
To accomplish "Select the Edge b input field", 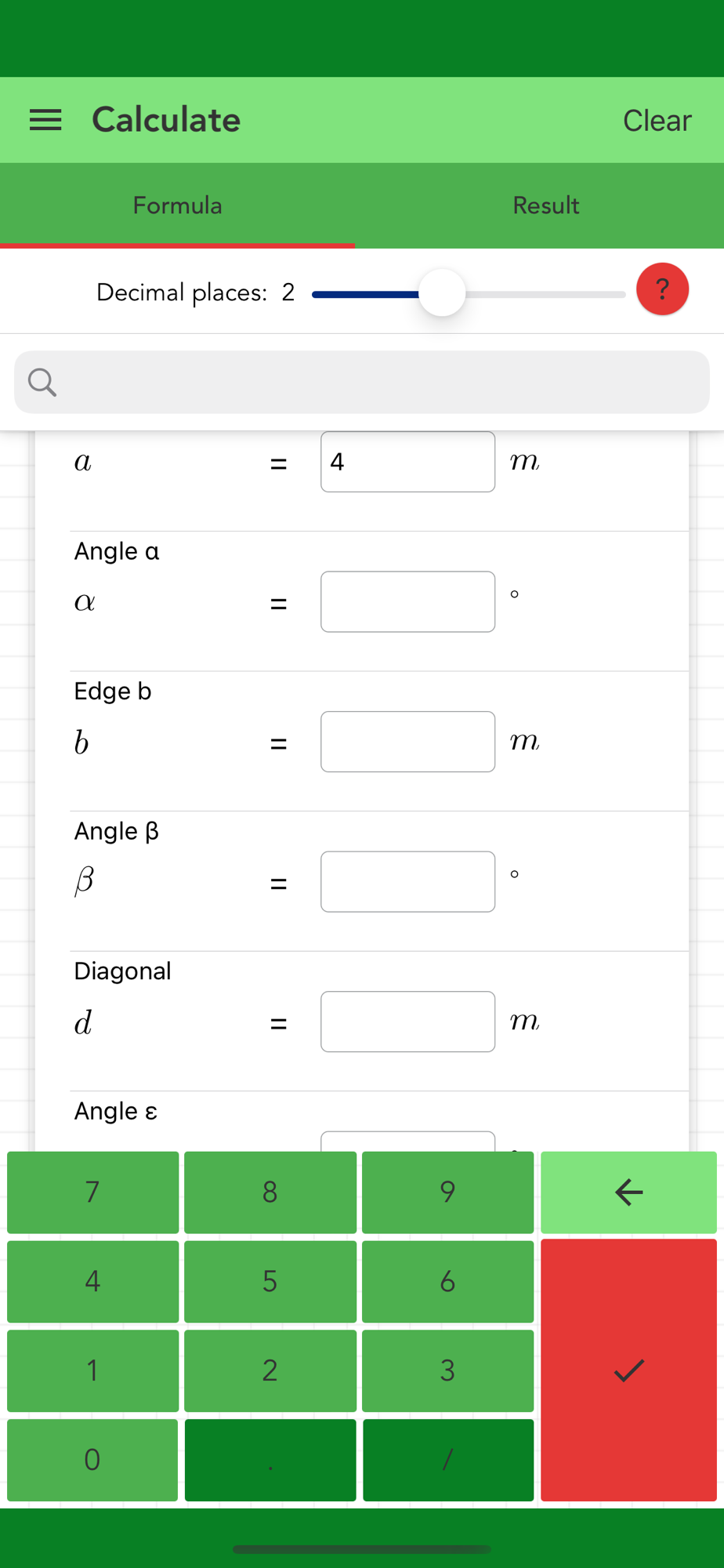I will (407, 742).
